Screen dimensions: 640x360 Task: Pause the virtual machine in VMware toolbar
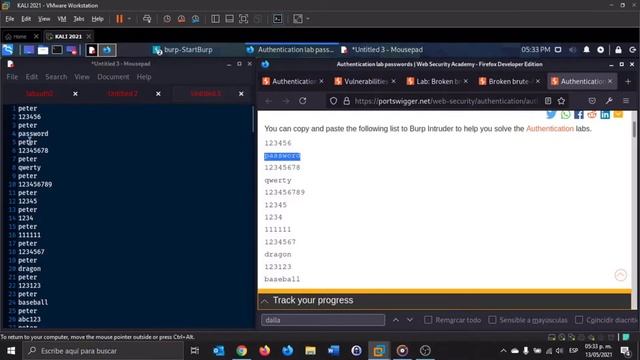[x=119, y=19]
